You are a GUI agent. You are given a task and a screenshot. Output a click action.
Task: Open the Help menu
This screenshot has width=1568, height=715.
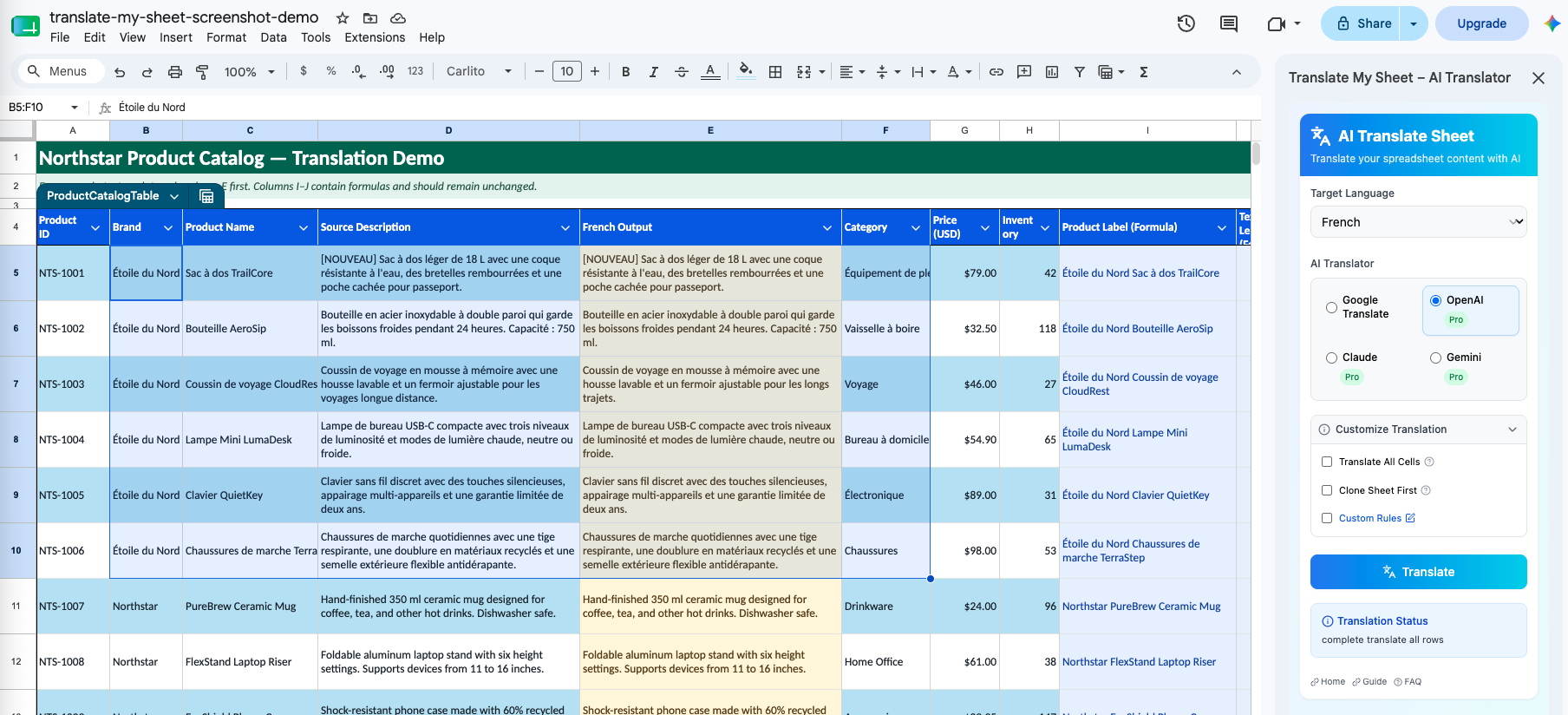point(432,37)
